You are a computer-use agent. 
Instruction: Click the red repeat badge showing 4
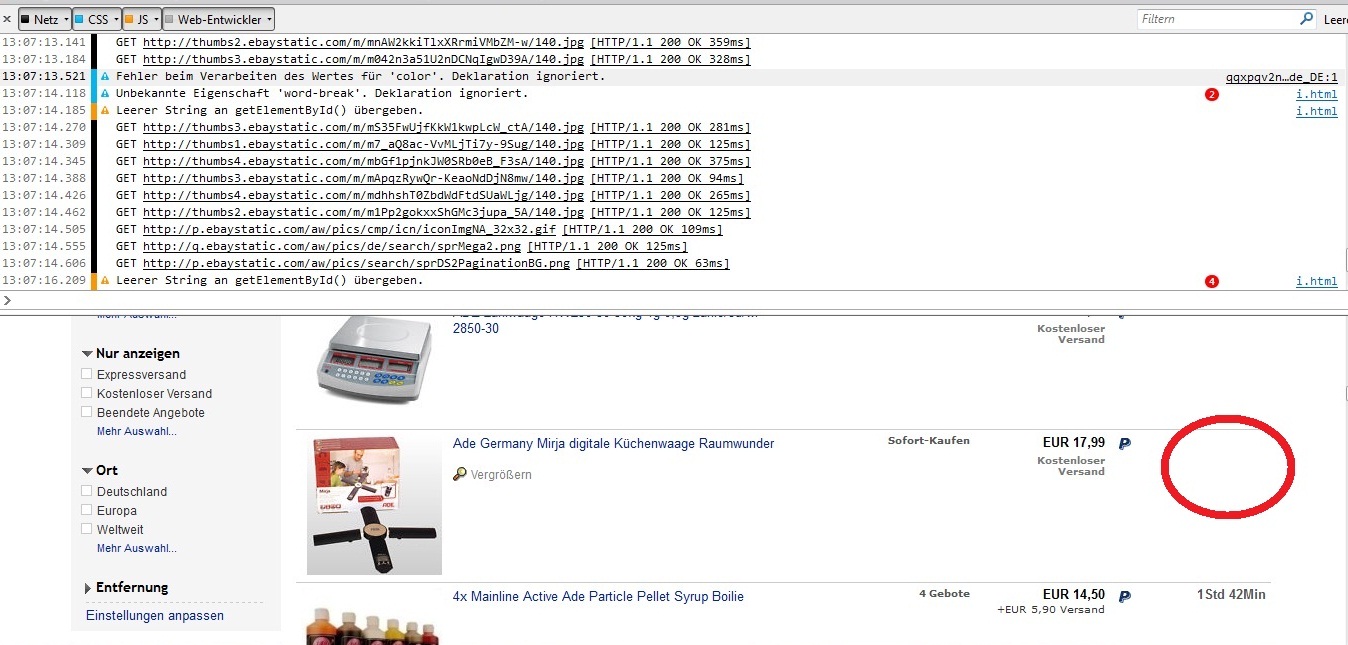click(x=1212, y=282)
